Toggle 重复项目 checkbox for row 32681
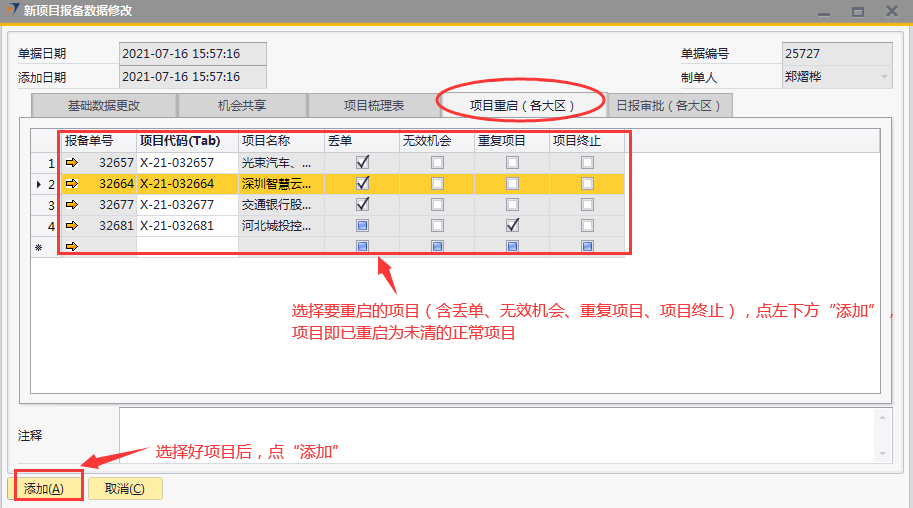Screen dimensions: 913x508 512,225
